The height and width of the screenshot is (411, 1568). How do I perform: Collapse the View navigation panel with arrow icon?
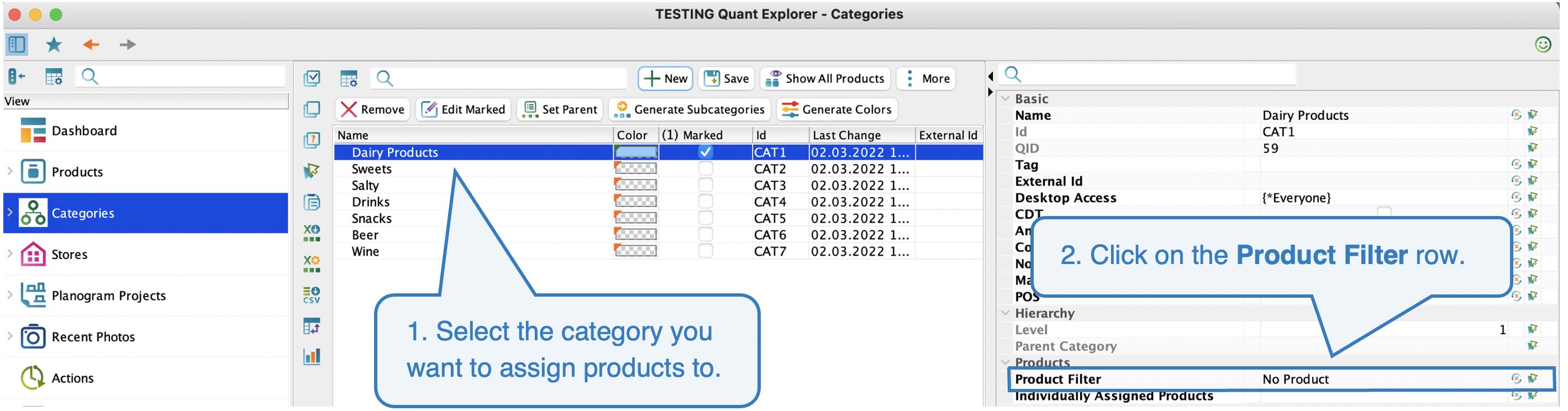(17, 77)
